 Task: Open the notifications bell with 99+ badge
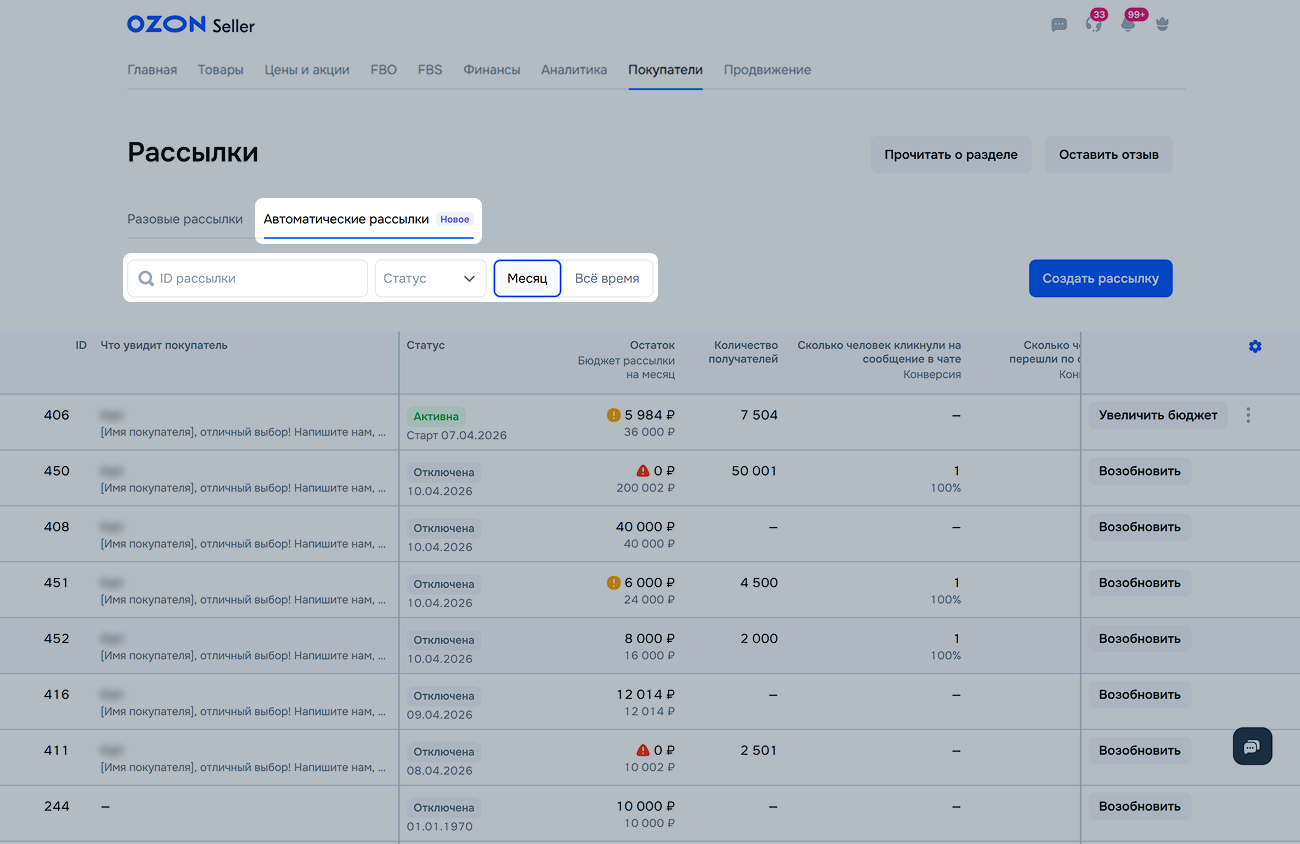[1128, 25]
